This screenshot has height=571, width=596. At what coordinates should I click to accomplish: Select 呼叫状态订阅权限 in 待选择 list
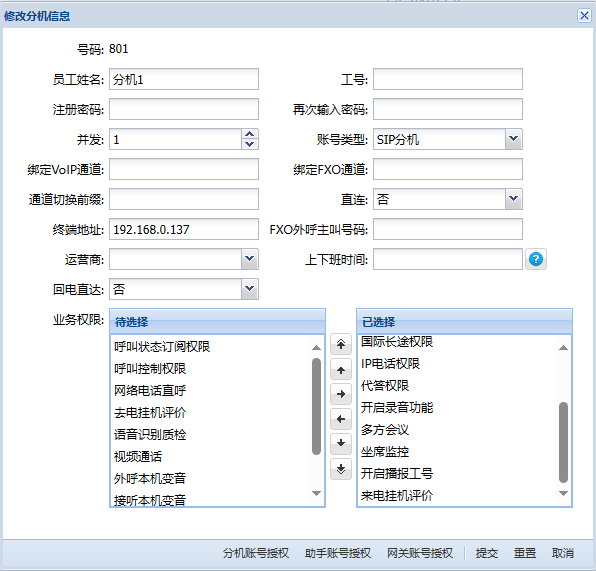[x=211, y=347]
